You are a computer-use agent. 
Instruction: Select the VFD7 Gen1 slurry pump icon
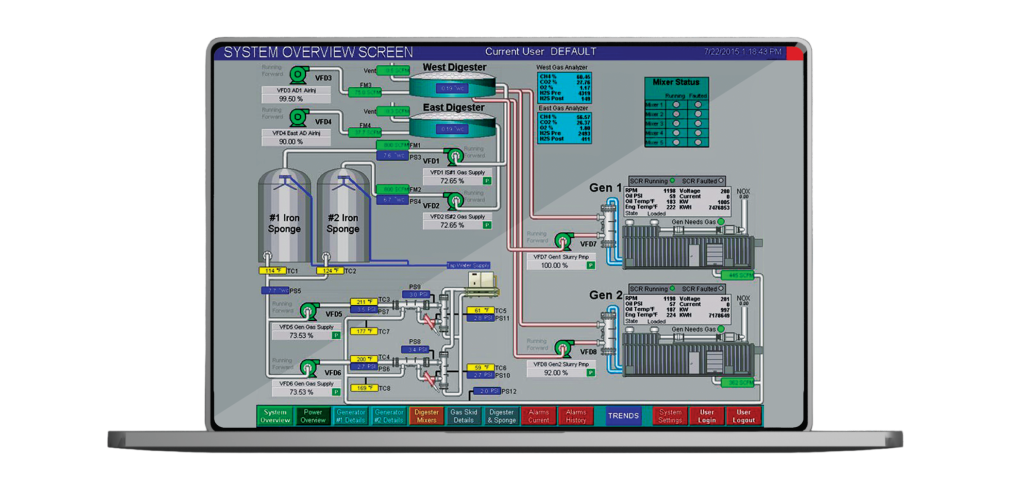[x=563, y=241]
